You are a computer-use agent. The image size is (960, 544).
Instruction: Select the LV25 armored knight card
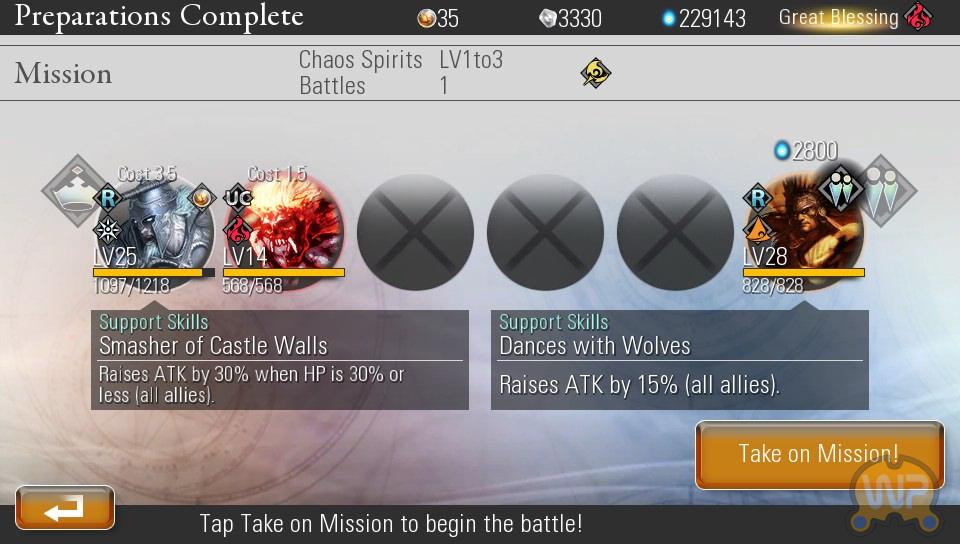[x=154, y=233]
